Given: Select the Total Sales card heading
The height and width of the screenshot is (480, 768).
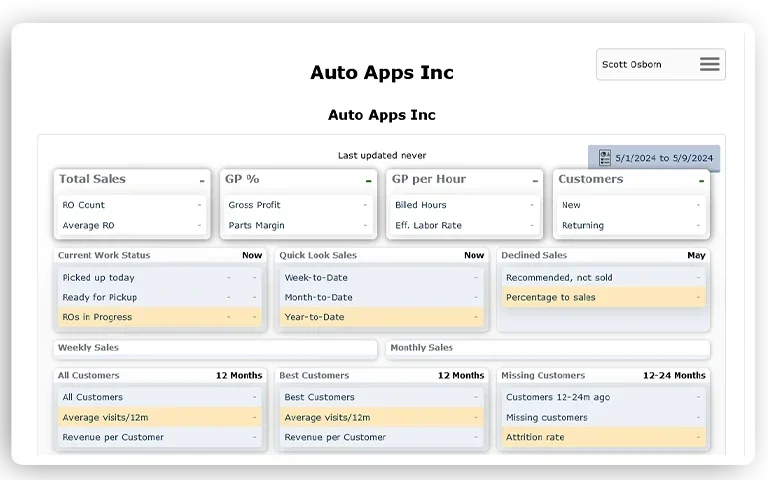Looking at the screenshot, I should (x=92, y=179).
